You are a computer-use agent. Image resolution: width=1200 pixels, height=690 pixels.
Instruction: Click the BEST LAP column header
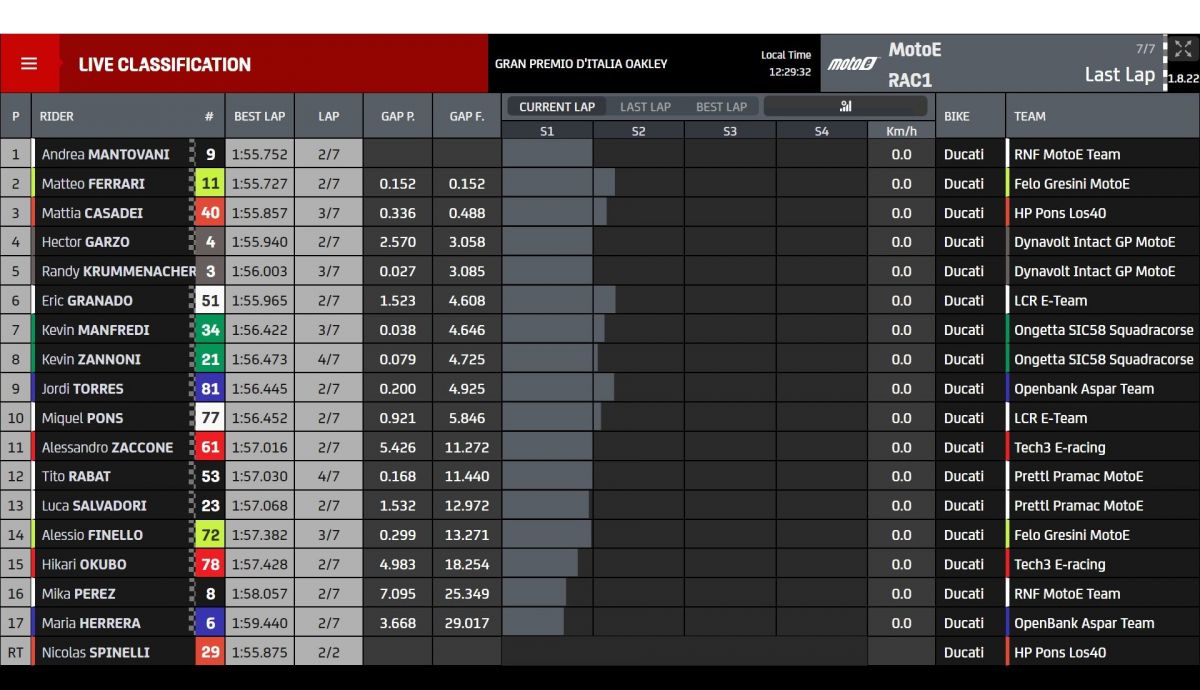click(259, 116)
